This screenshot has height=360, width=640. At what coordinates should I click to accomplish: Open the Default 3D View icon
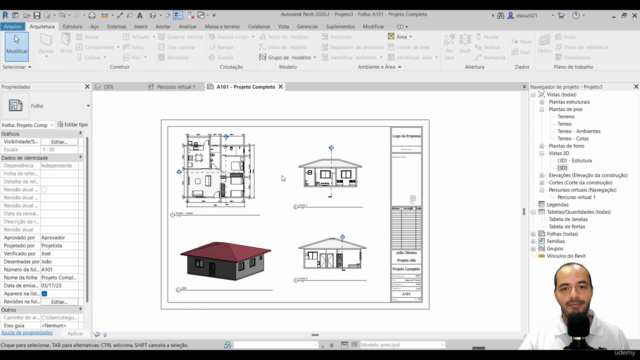pos(153,16)
